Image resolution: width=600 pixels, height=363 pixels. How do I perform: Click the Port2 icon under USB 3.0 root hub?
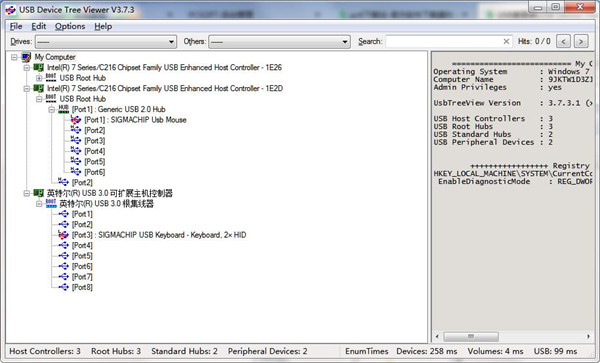coord(64,224)
